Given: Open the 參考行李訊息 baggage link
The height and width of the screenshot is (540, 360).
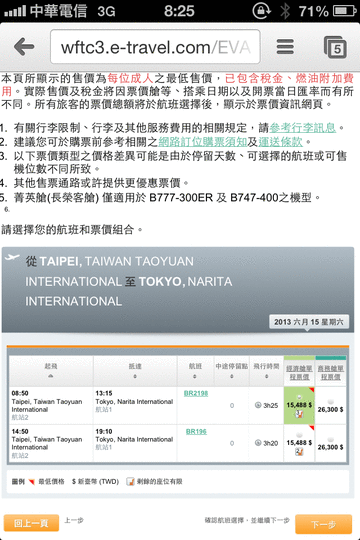Looking at the screenshot, I should click(302, 128).
